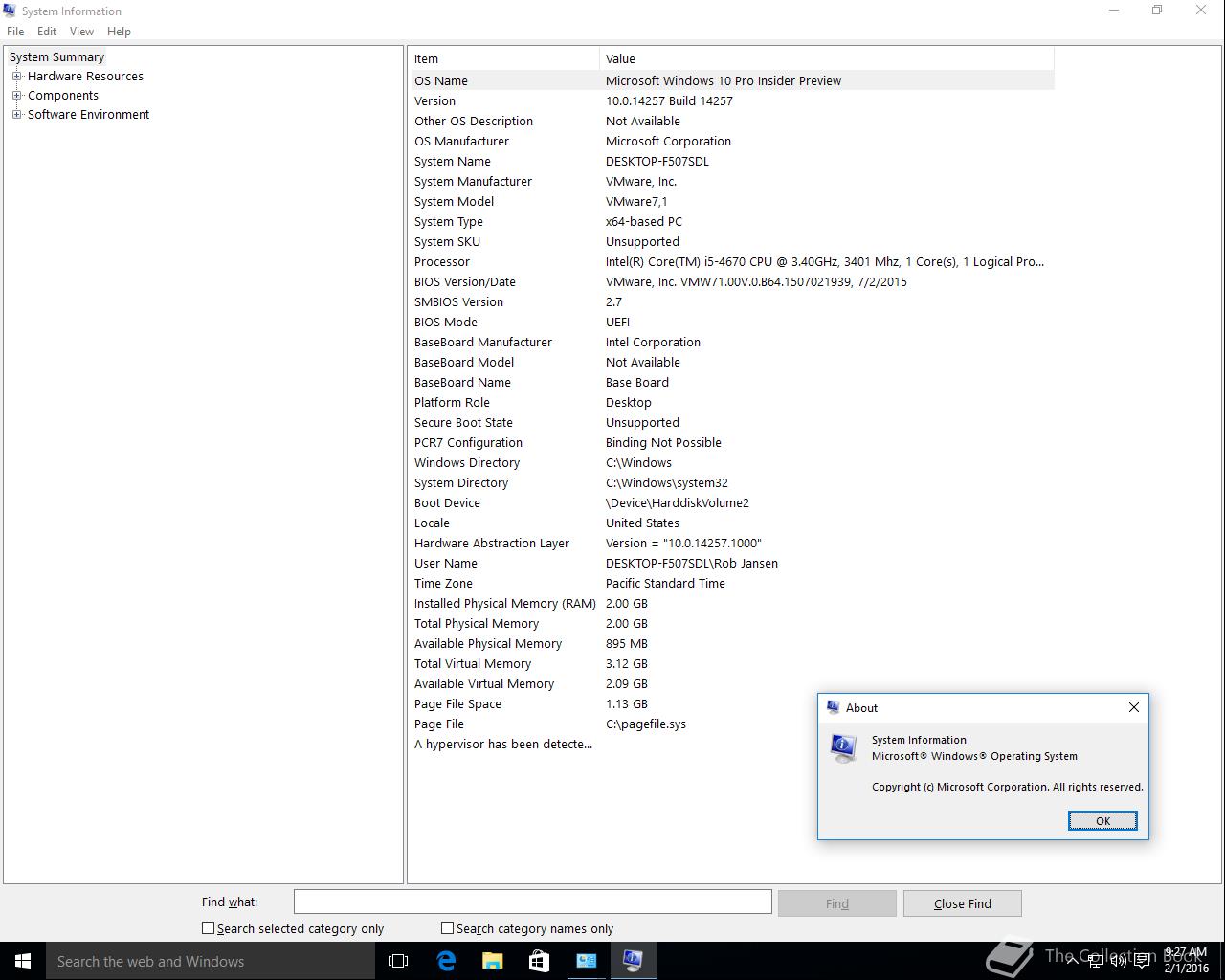The image size is (1225, 980).
Task: Select Components tree item
Action: point(63,95)
